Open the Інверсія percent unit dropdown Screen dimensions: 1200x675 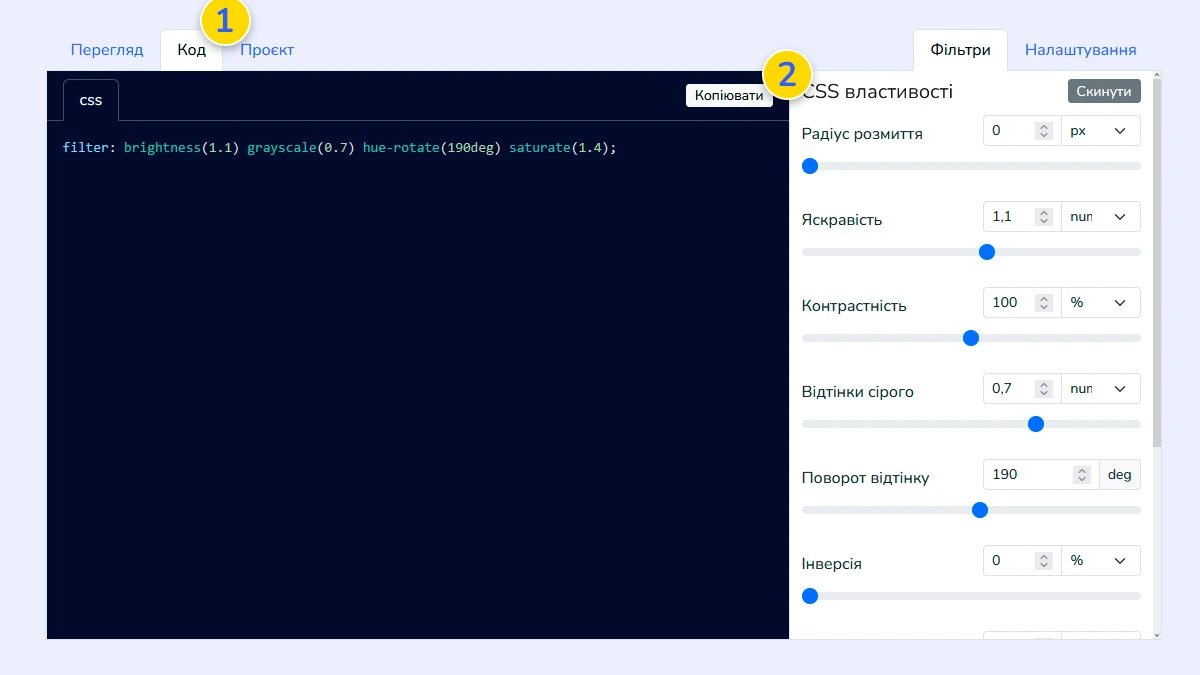point(1100,561)
